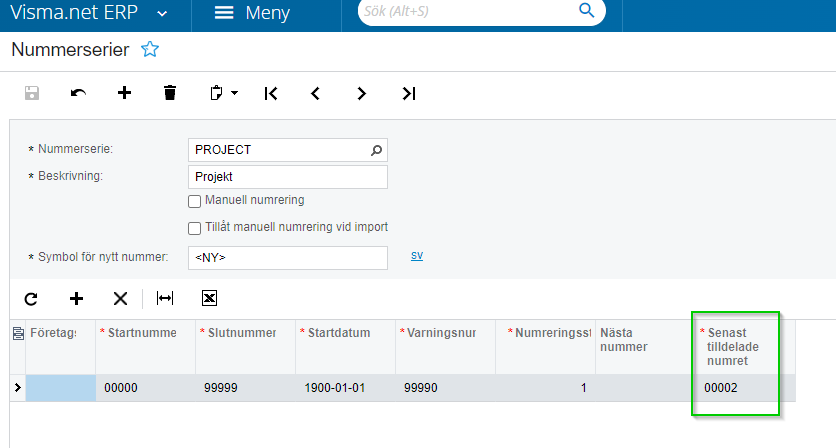Select the Startnummer cell 00000

tap(146, 388)
